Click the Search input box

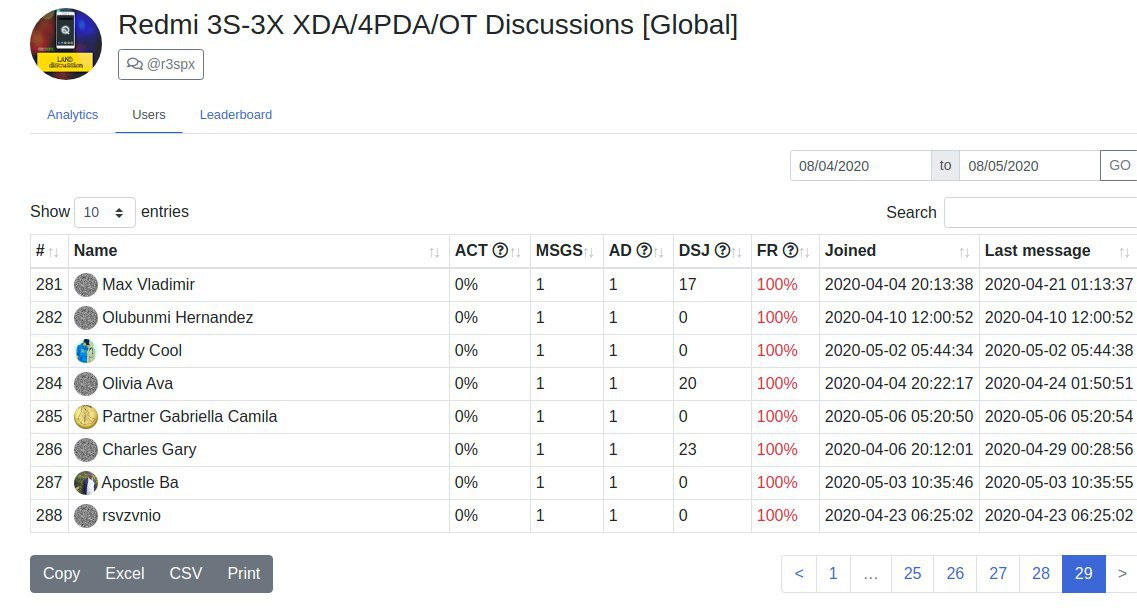click(x=1041, y=212)
